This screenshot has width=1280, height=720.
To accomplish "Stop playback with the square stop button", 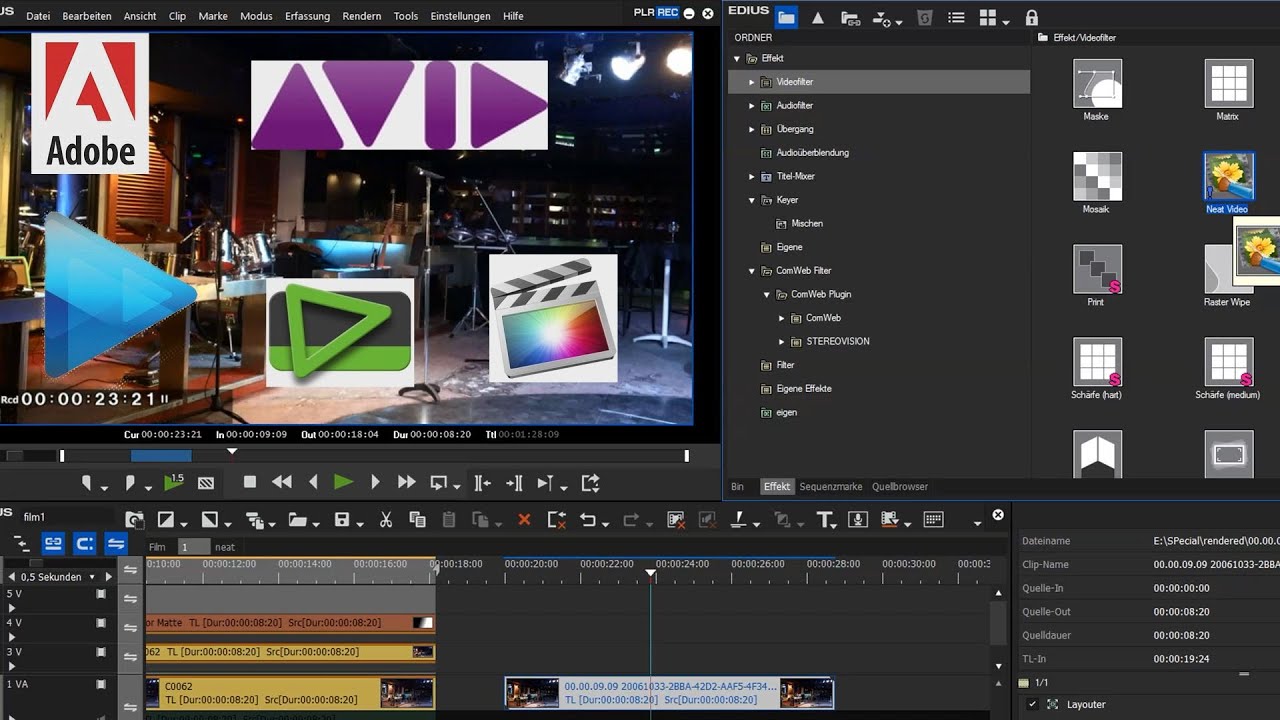I will (x=250, y=482).
